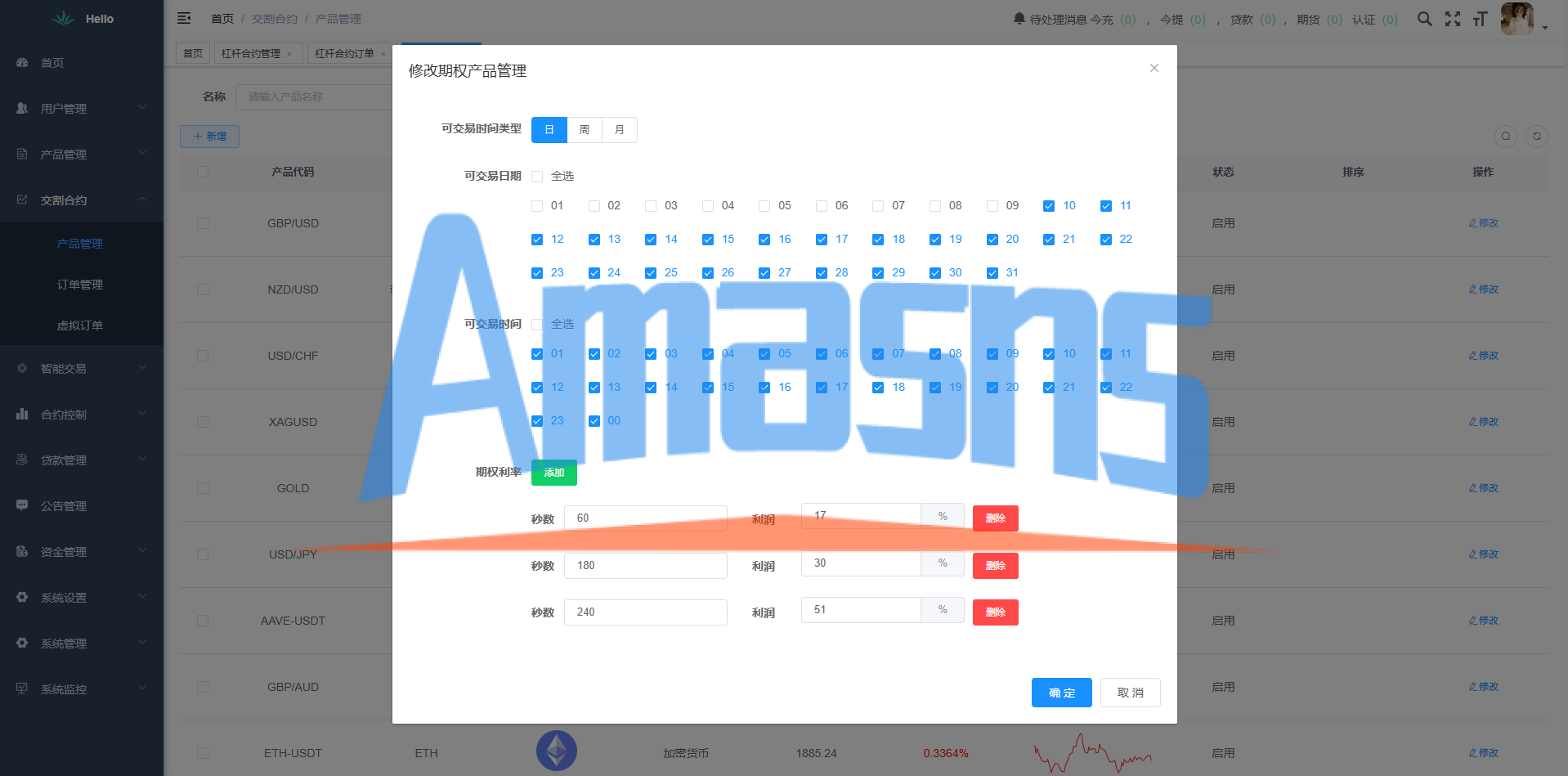Click the 修改 edit icon for GOLD row
1568x776 pixels.
1484,488
